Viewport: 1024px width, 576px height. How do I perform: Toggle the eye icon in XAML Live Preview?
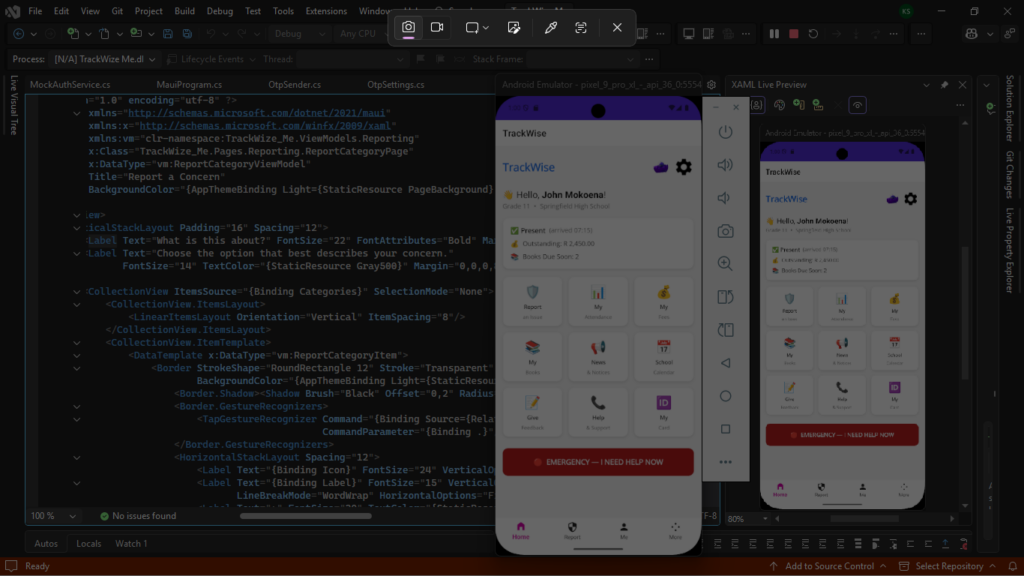click(857, 104)
